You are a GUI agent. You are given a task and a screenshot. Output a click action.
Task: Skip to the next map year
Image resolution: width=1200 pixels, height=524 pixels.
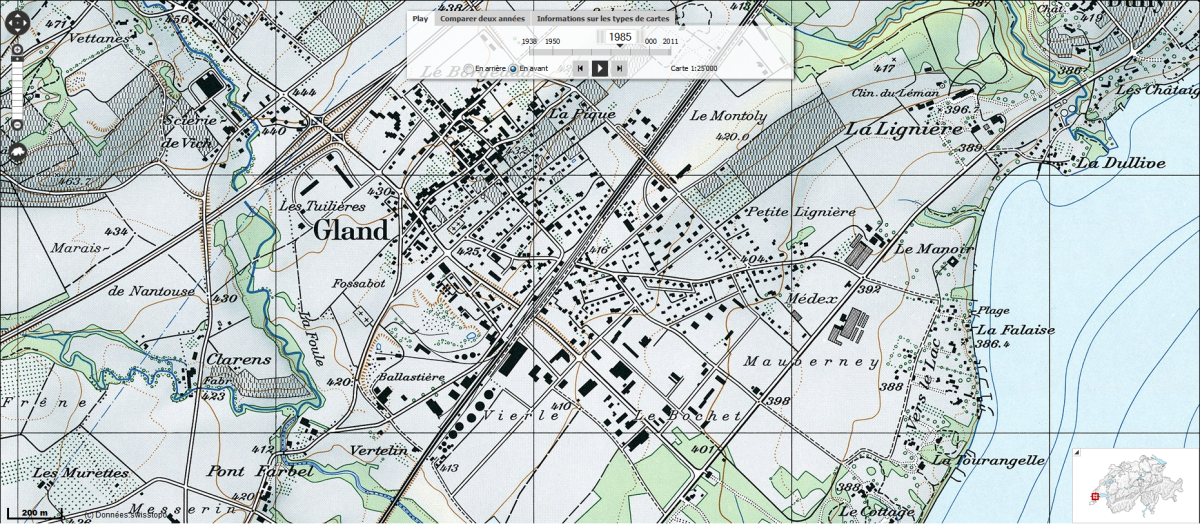pos(619,68)
